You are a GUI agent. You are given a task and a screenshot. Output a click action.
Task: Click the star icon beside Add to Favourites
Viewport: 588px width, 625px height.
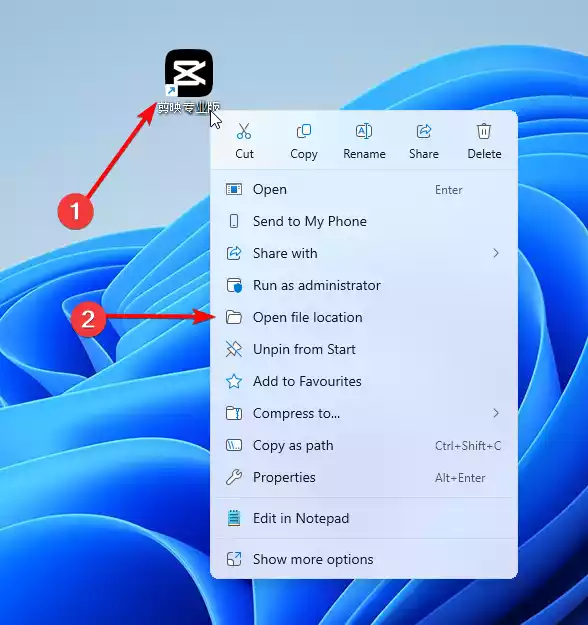(234, 381)
